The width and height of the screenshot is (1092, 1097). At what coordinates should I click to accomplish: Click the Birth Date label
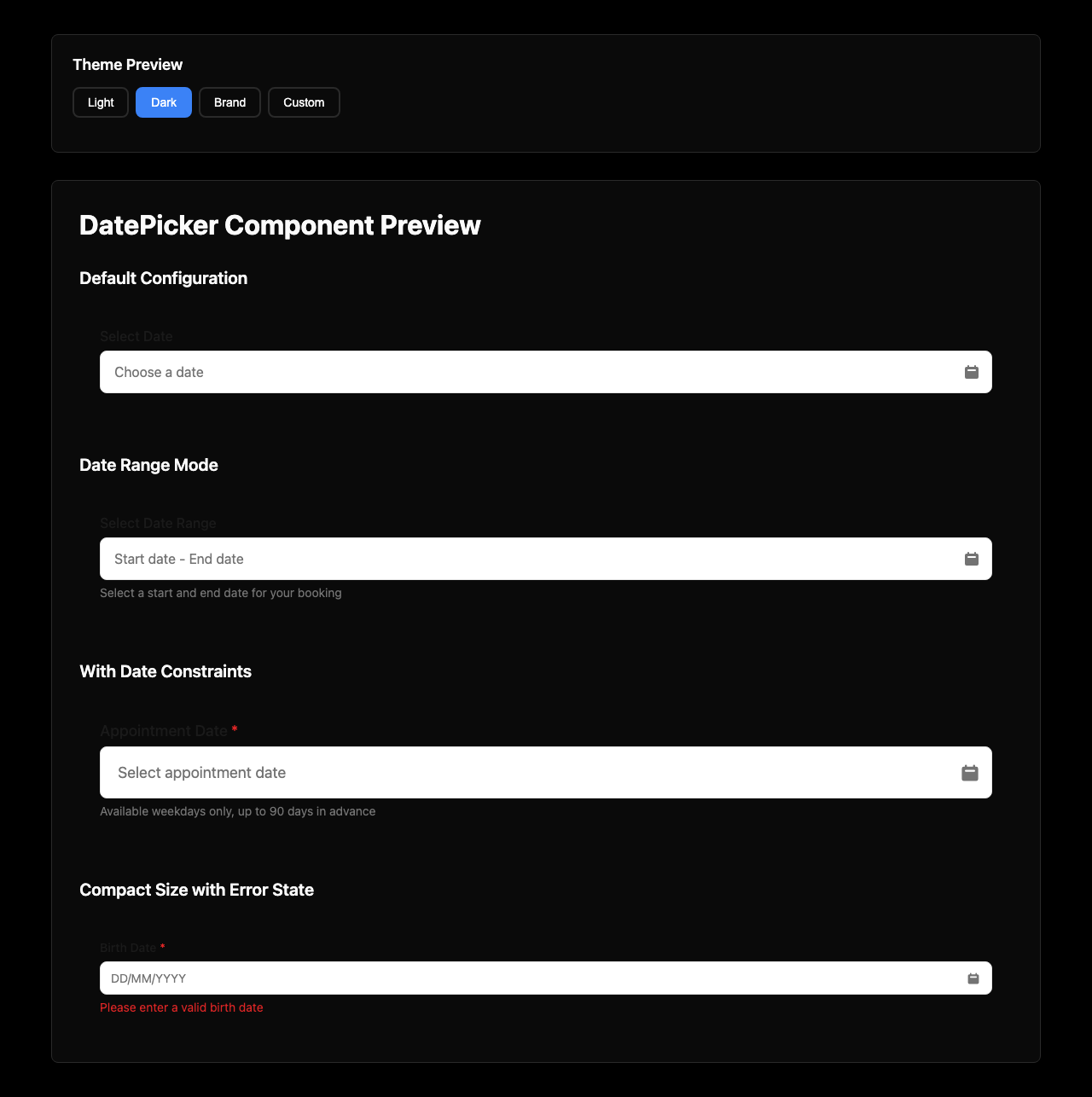(128, 948)
